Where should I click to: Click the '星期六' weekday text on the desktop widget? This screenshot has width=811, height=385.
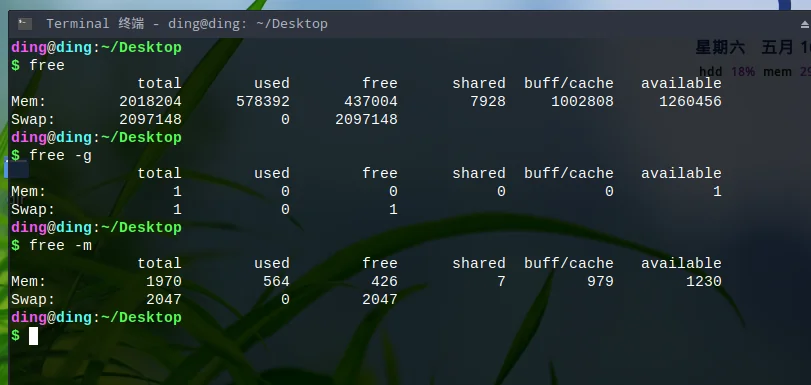[x=720, y=48]
